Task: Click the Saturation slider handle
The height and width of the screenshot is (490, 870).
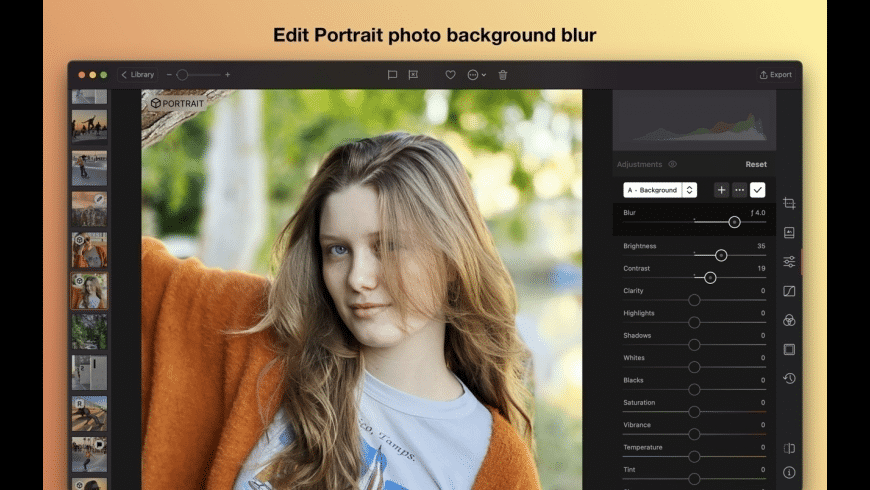Action: (x=694, y=412)
